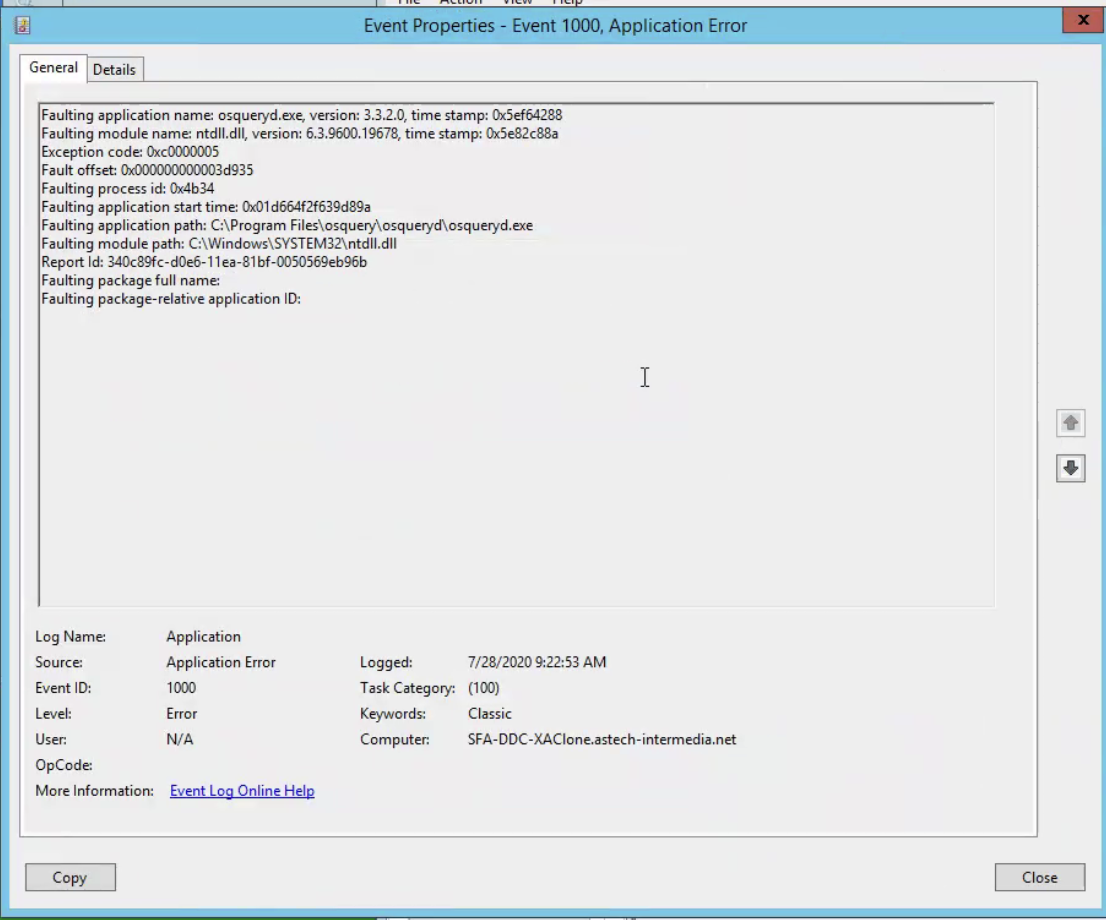This screenshot has width=1106, height=920.
Task: Click the Event ID value 1000
Action: tap(181, 688)
